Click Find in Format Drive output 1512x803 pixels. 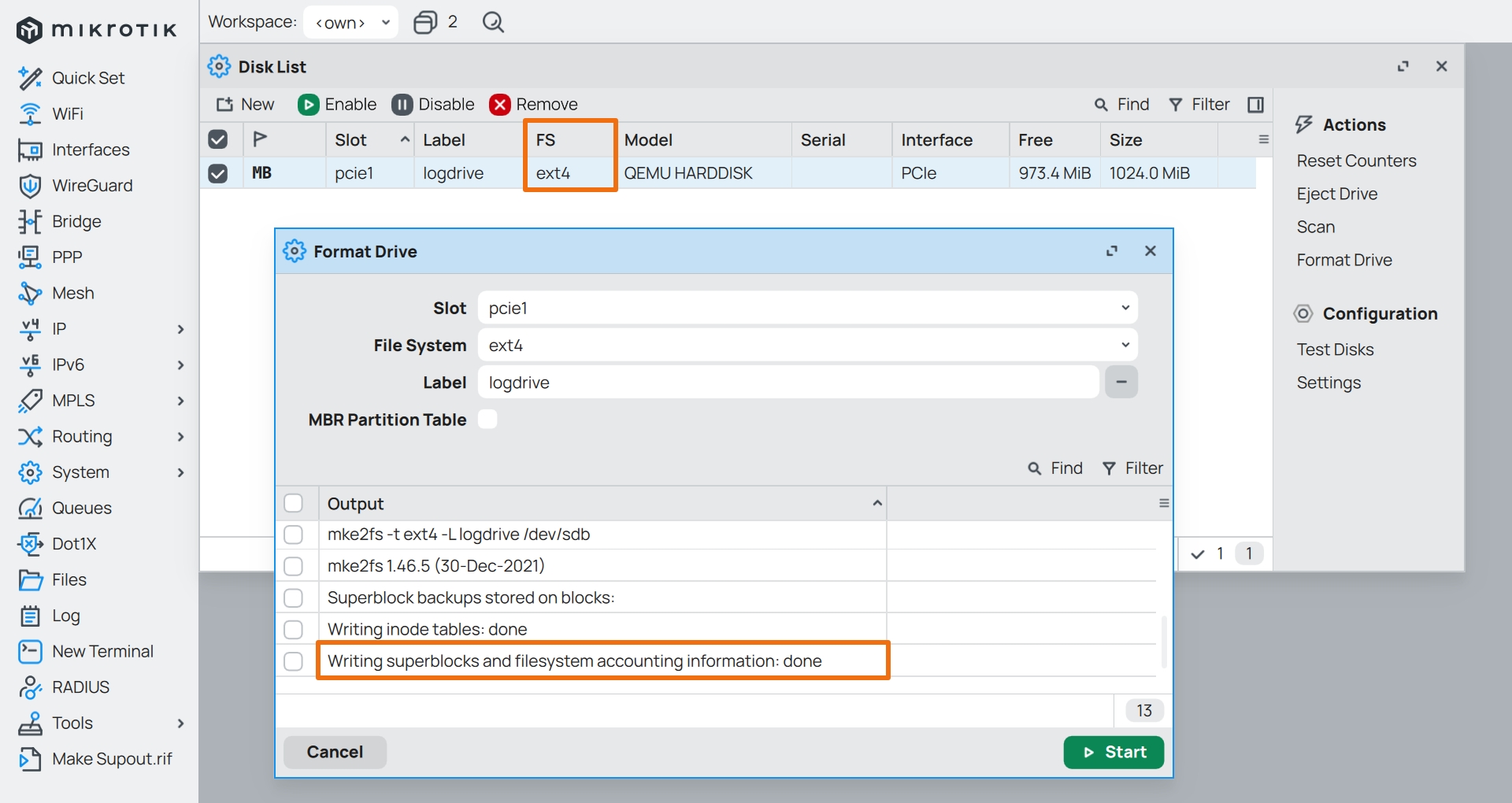(x=1055, y=468)
